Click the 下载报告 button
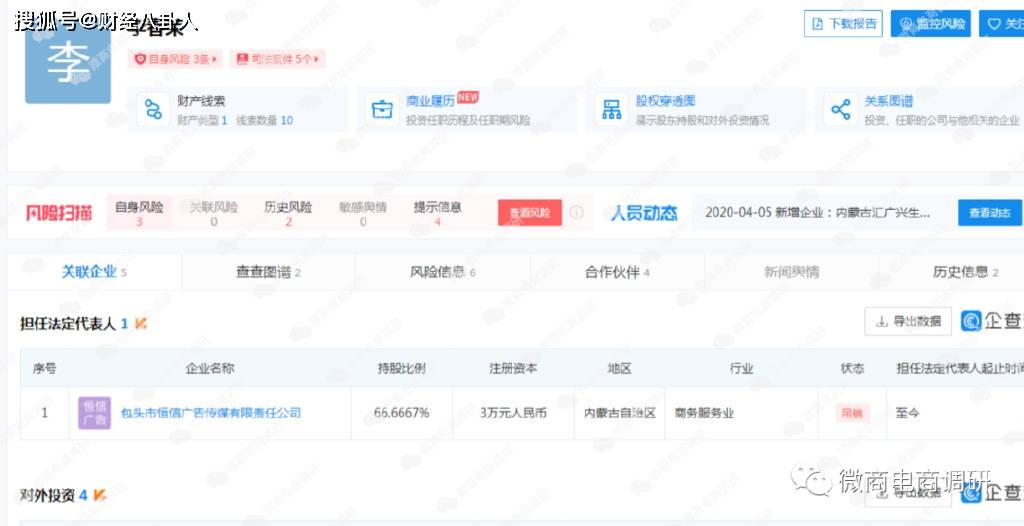Viewport: 1024px width, 526px height. point(844,24)
